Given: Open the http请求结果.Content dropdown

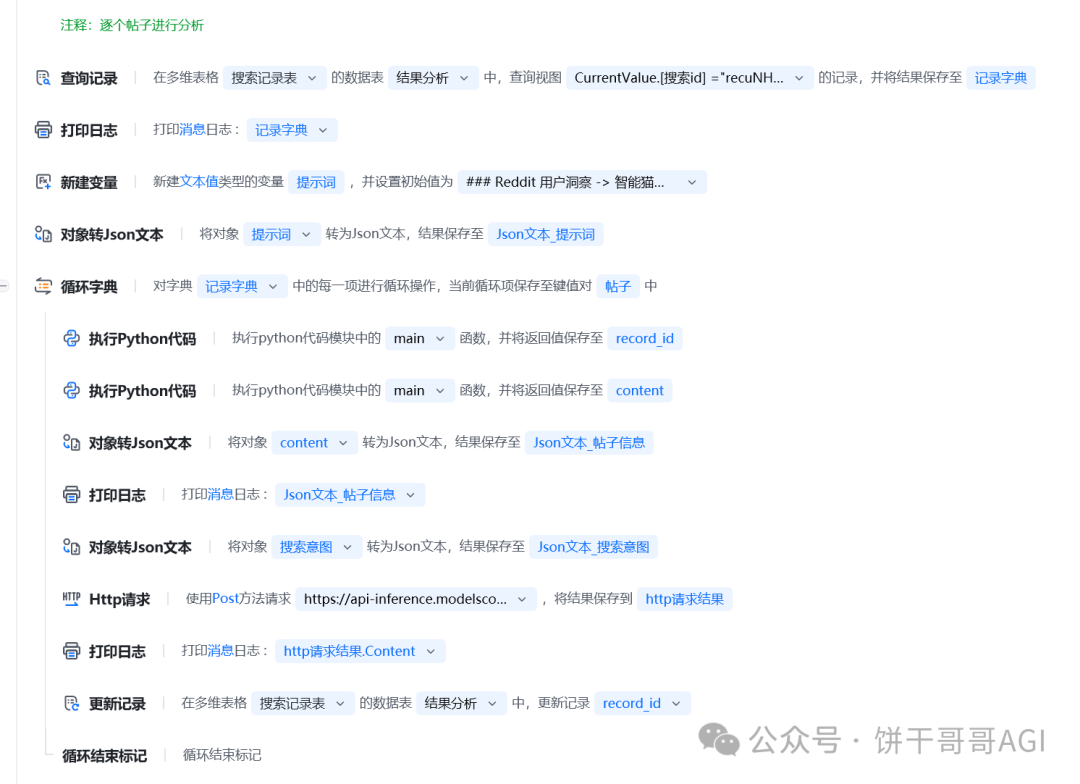Looking at the screenshot, I should (360, 651).
